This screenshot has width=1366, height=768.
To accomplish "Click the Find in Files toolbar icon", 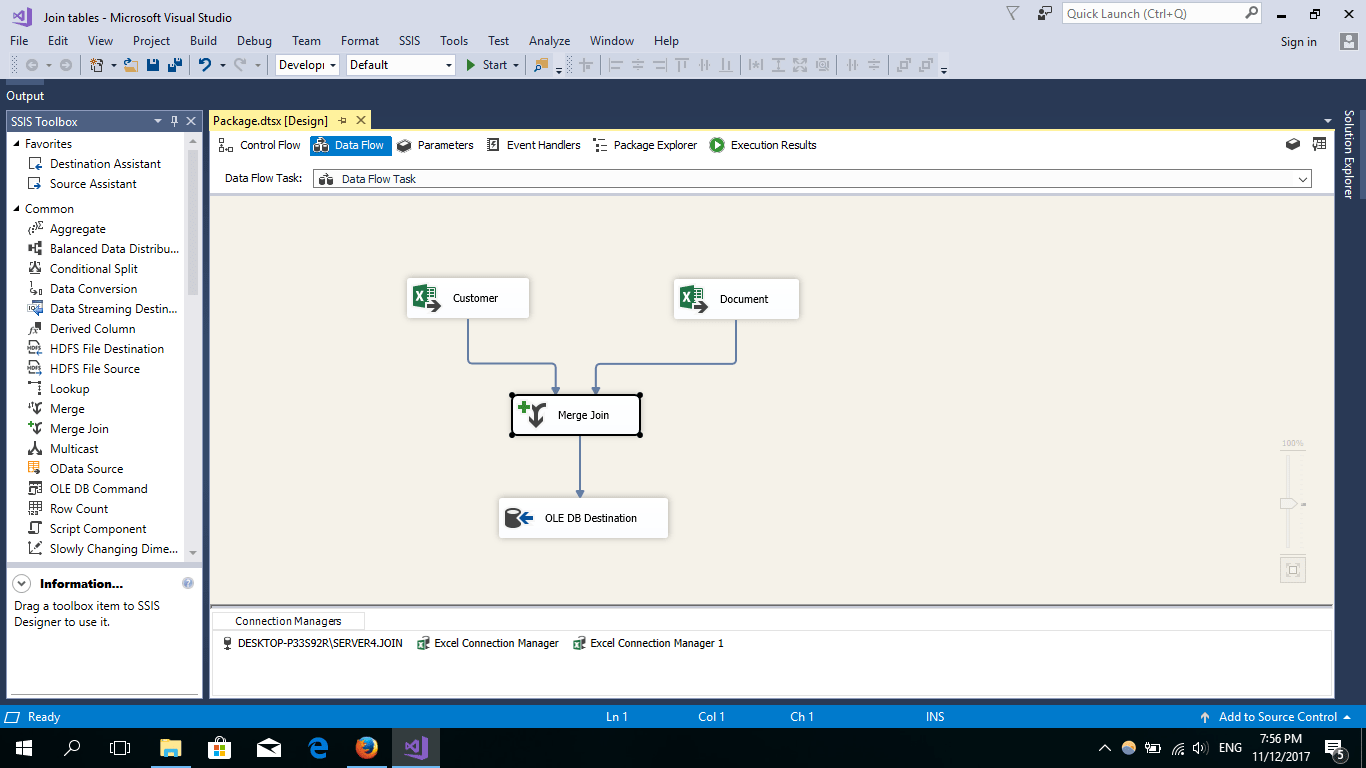I will pos(541,65).
